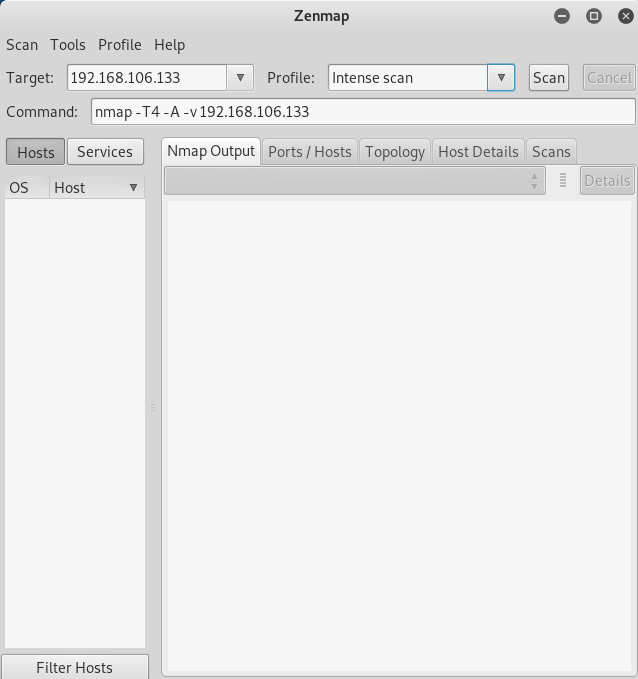
Task: Click into the Target input field
Action: pyautogui.click(x=147, y=78)
